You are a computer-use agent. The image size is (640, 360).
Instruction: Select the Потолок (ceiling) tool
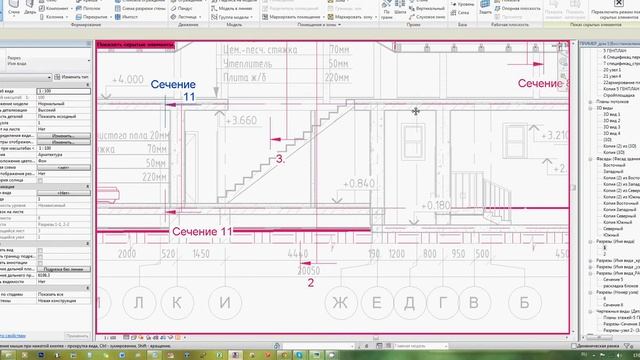coord(88,8)
